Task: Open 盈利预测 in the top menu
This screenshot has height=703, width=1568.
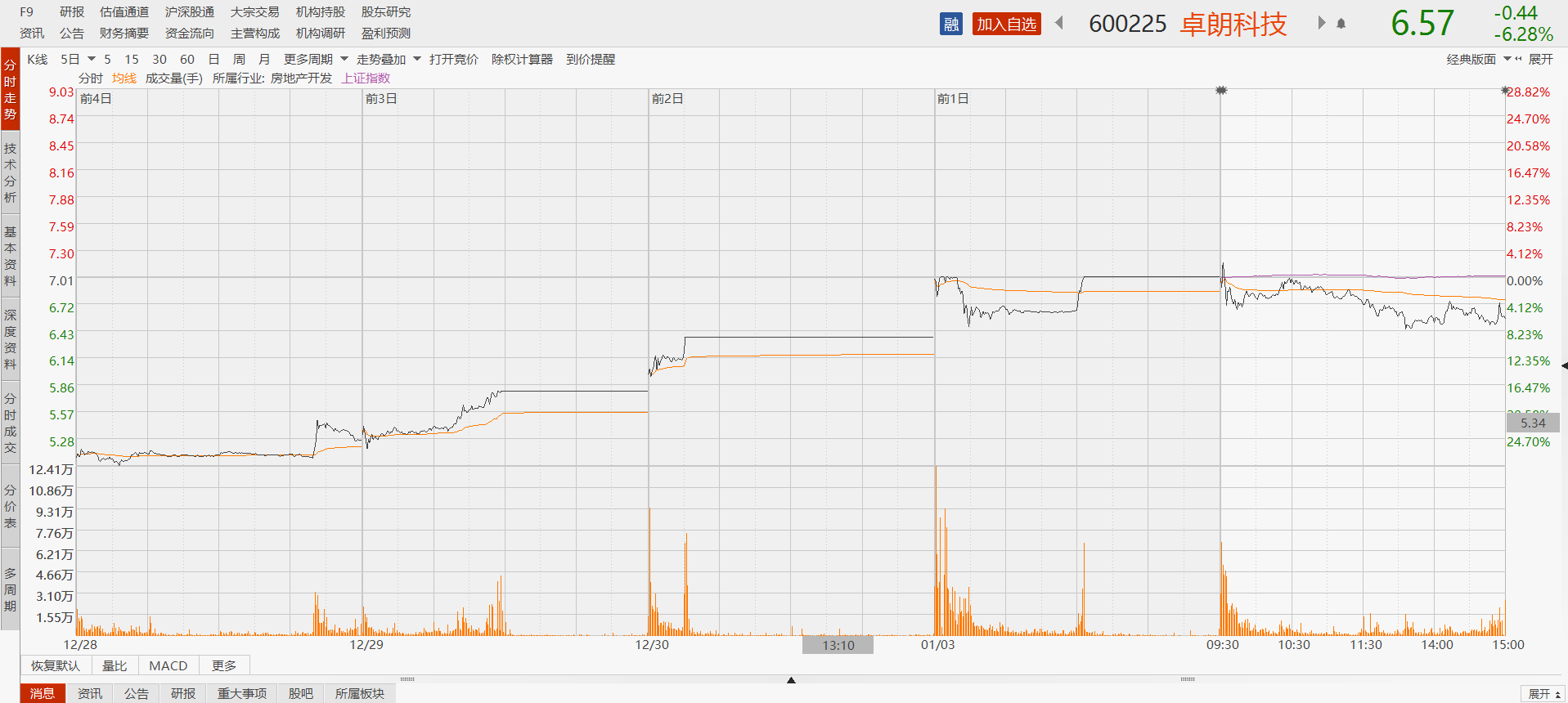Action: tap(386, 34)
